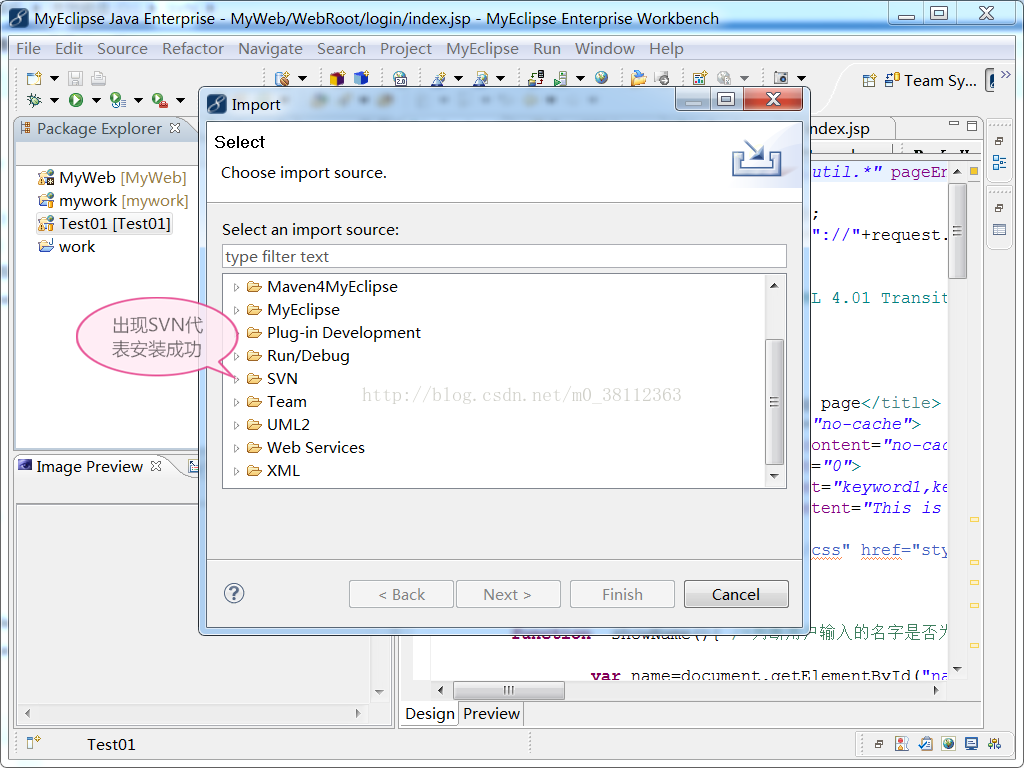Click the Debug bug toolbar icon

(34, 100)
